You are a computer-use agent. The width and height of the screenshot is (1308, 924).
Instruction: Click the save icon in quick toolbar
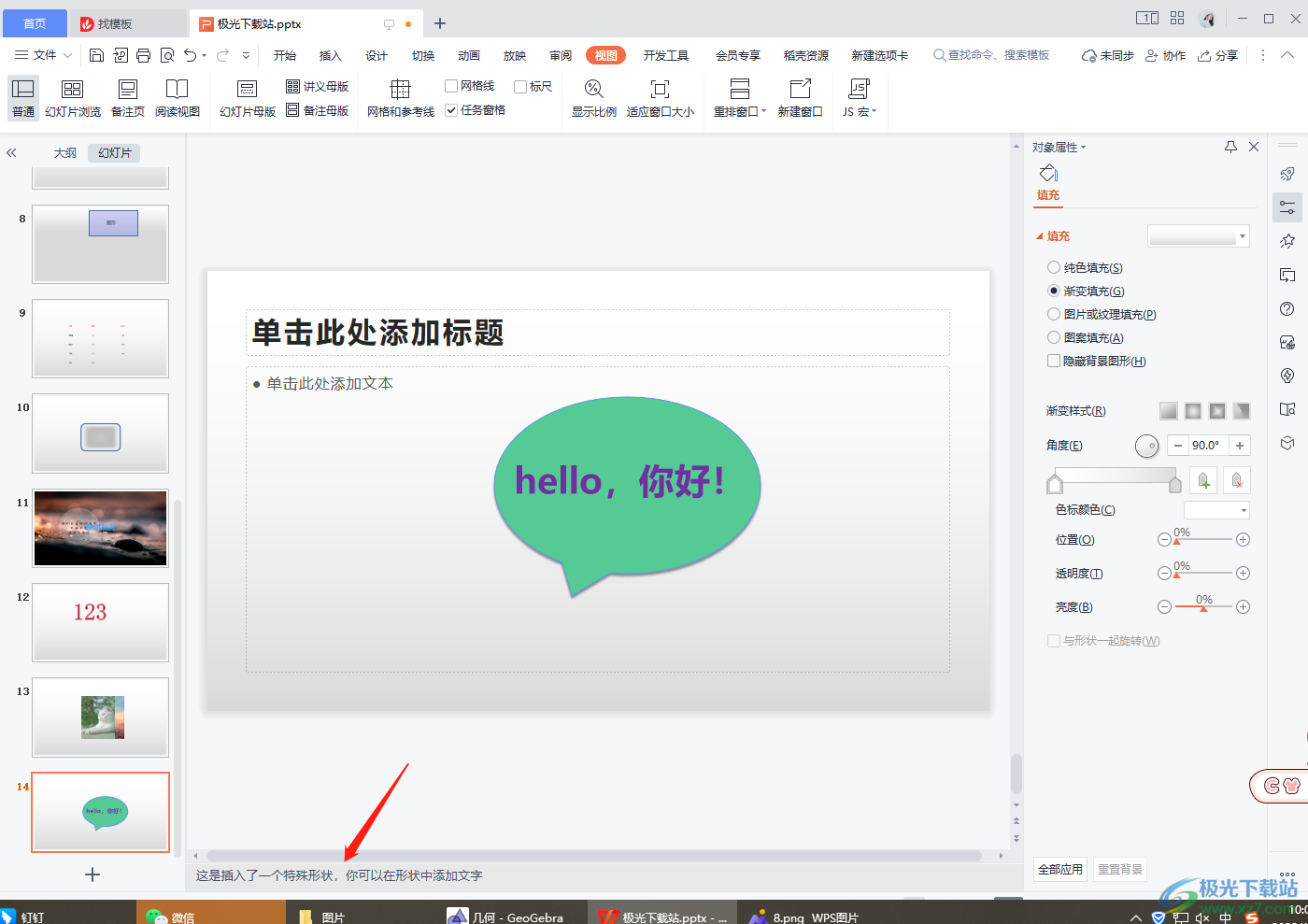click(x=96, y=55)
